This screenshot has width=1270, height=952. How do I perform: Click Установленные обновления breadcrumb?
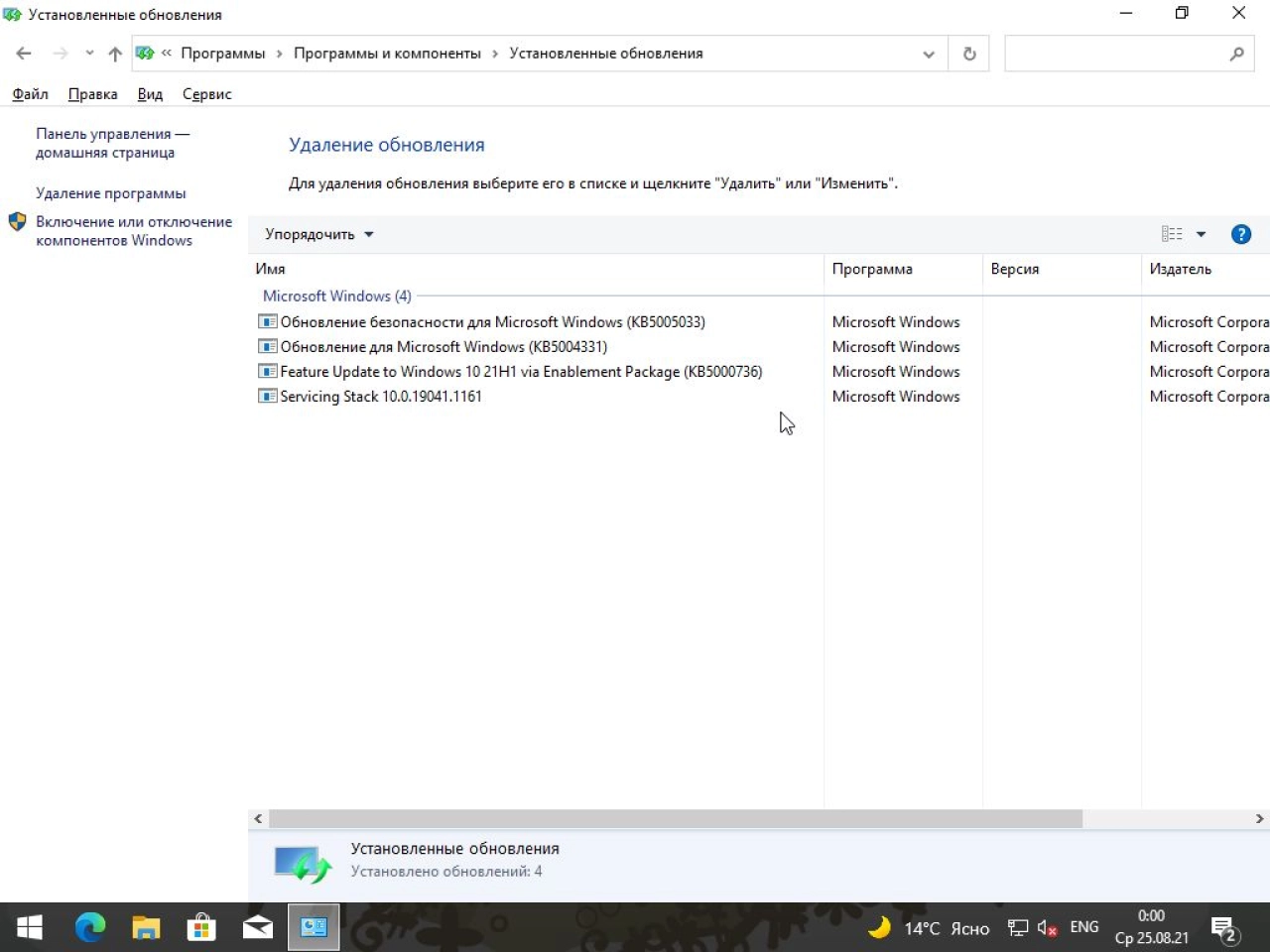[606, 54]
